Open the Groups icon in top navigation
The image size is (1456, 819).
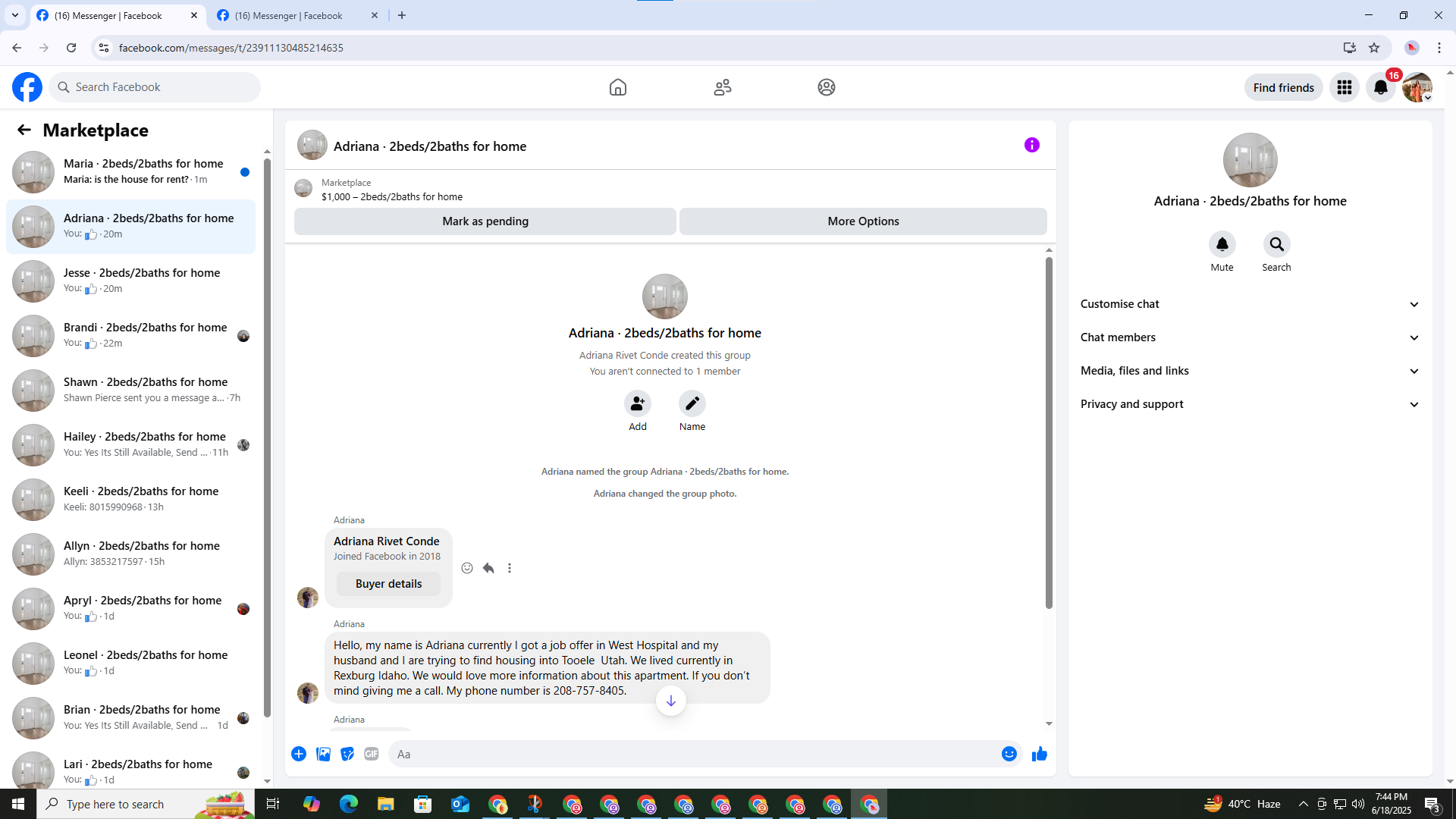[x=827, y=87]
